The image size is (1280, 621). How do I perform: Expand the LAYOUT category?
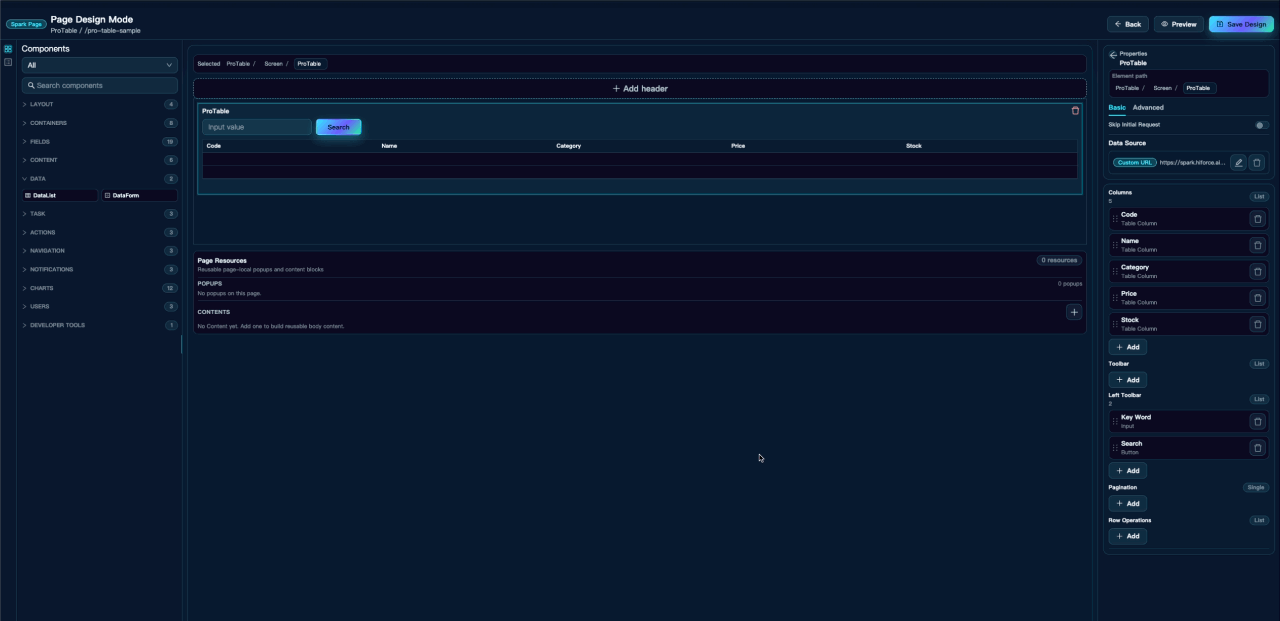tap(100, 104)
